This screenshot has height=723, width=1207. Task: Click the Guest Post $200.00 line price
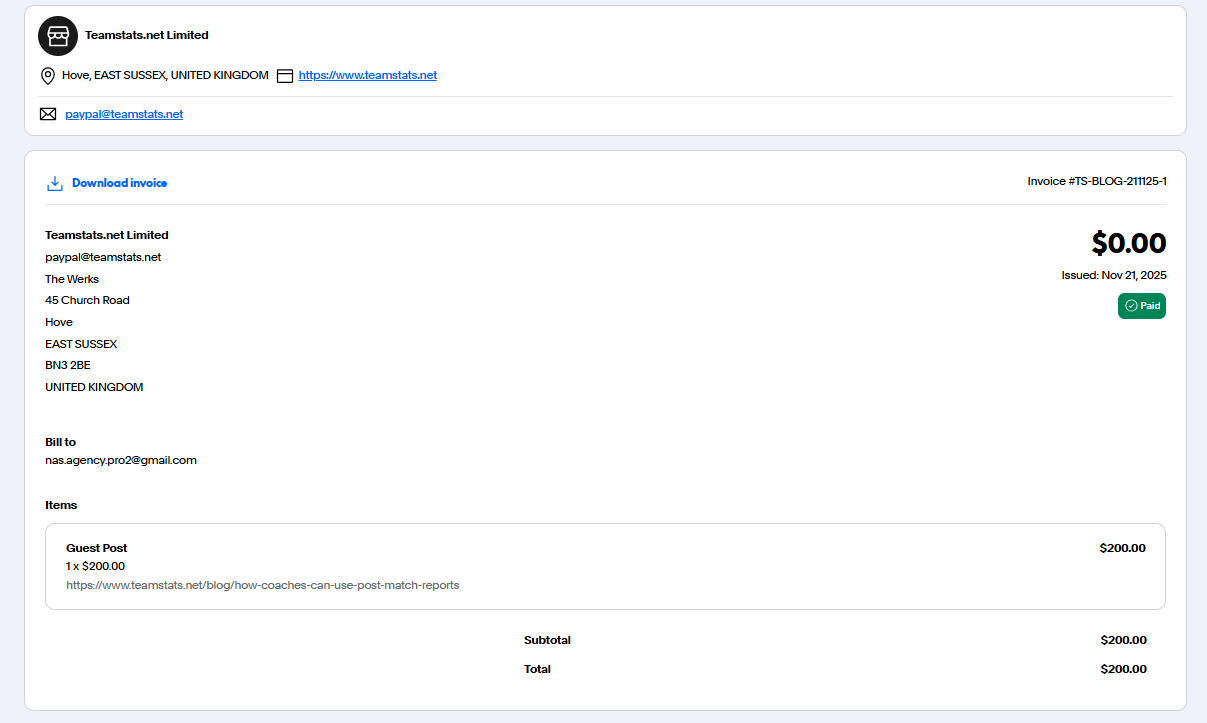[1123, 548]
